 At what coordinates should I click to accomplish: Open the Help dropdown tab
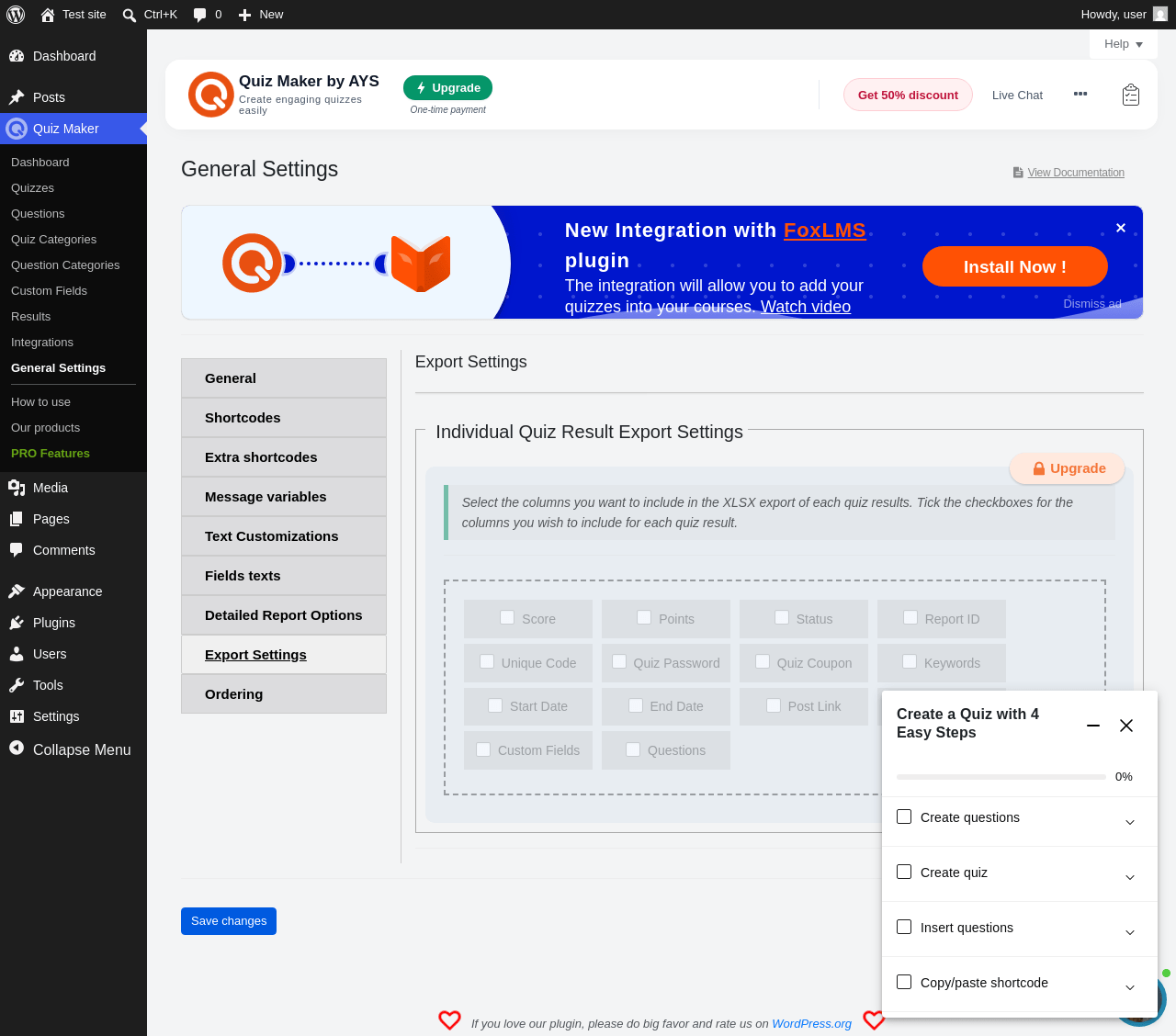point(1124,44)
